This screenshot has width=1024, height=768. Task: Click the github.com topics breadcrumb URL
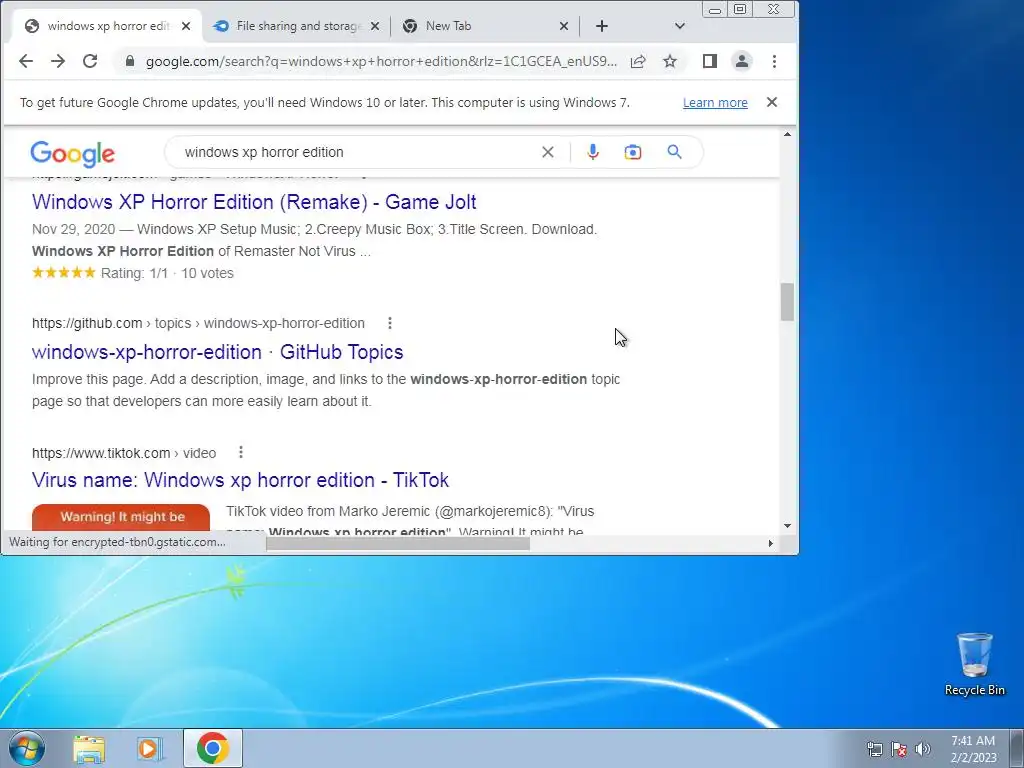199,323
